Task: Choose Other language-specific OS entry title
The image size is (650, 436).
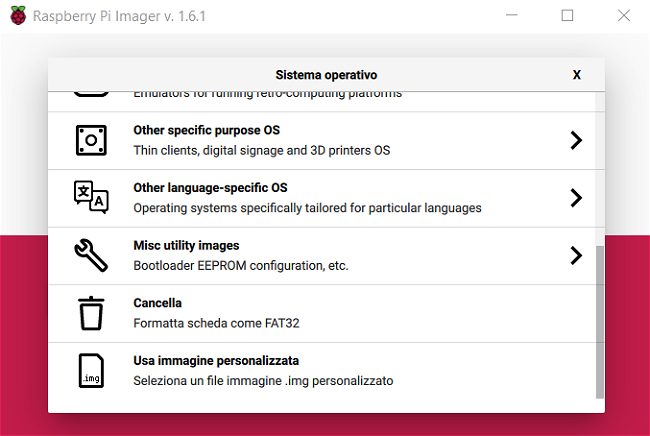Action: click(x=210, y=188)
